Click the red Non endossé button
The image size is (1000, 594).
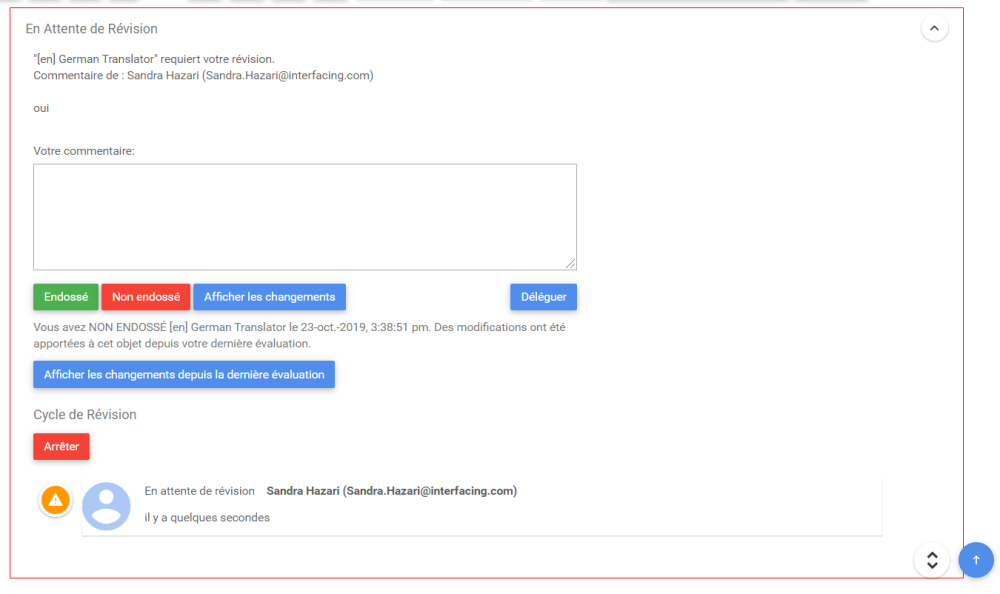point(146,297)
